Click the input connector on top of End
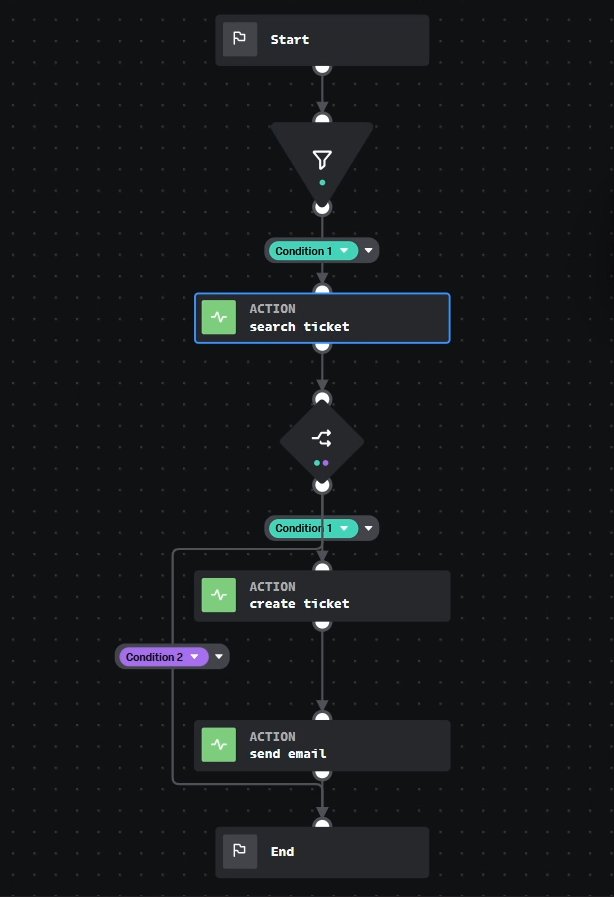Image resolution: width=614 pixels, height=897 pixels. tap(322, 824)
